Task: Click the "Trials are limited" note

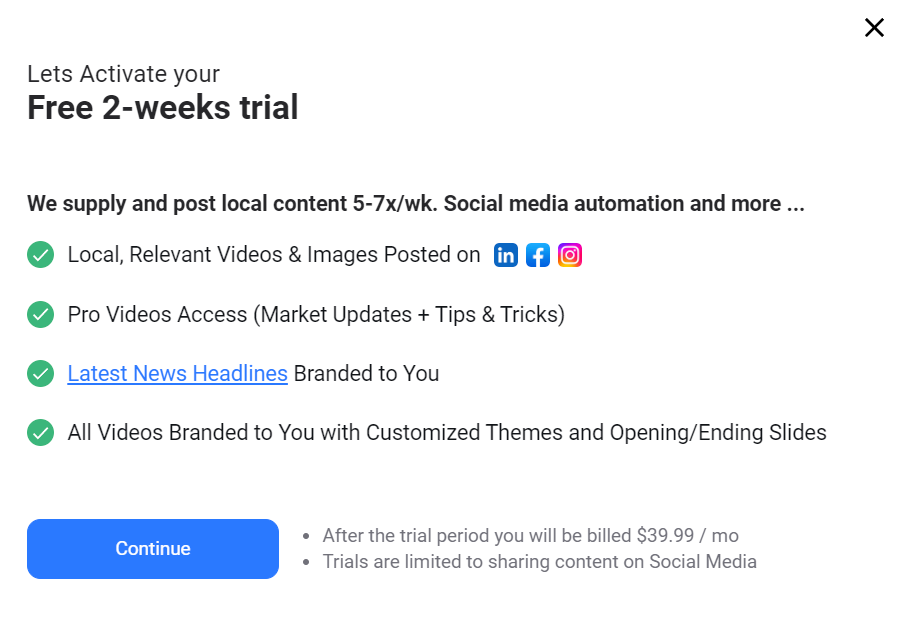Action: click(539, 562)
